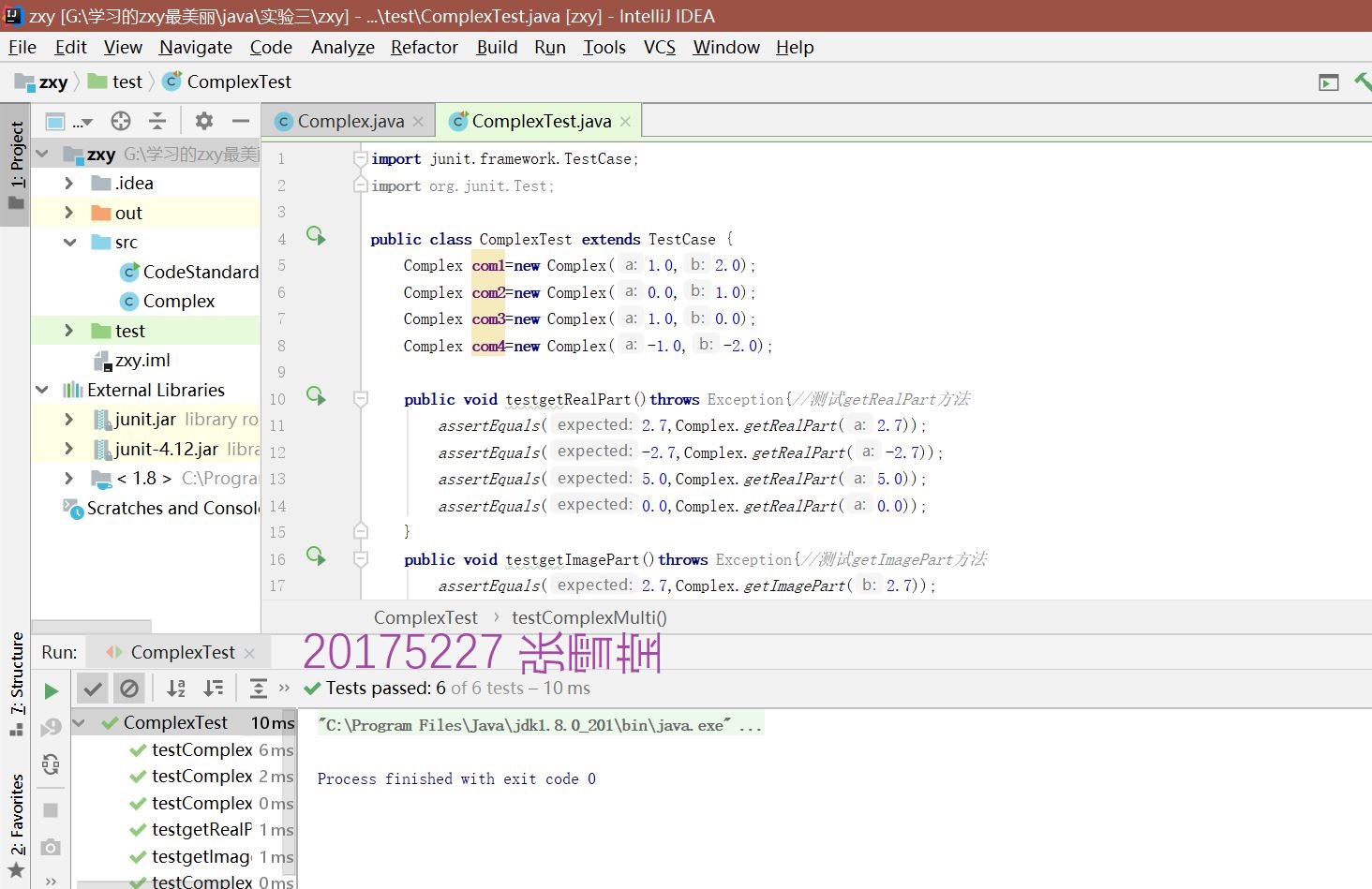Image resolution: width=1372 pixels, height=889 pixels.
Task: Click ComplexTest in the top navigation bar
Action: pyautogui.click(x=228, y=82)
